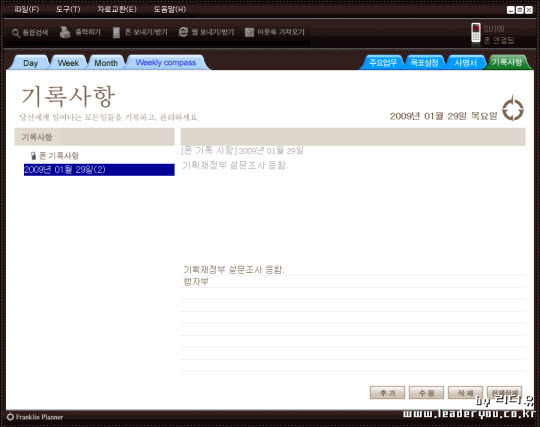The height and width of the screenshot is (427, 540).
Task: Open the 주요업무 tab
Action: 383,63
